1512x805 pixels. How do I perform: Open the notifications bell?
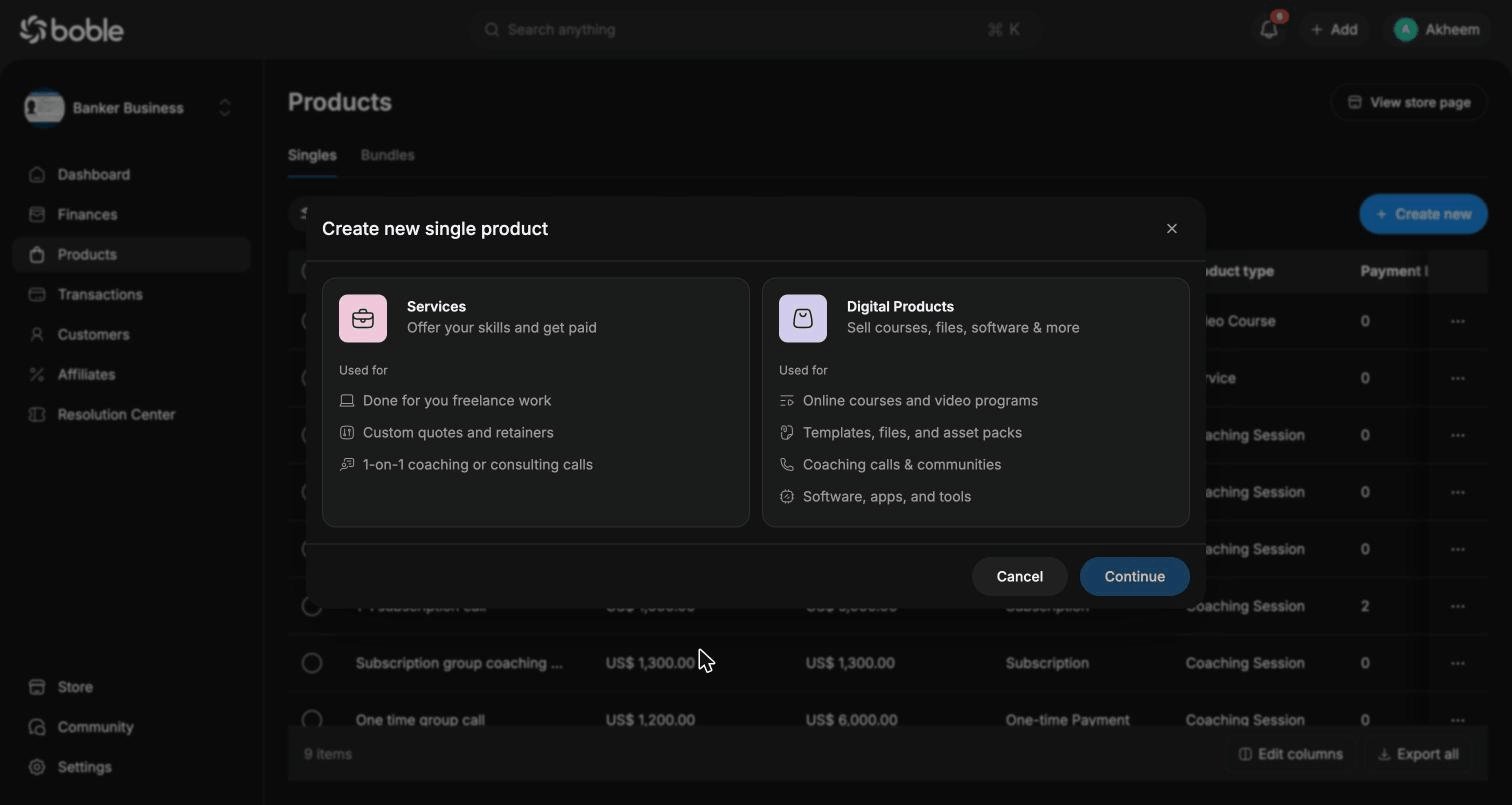click(x=1269, y=30)
